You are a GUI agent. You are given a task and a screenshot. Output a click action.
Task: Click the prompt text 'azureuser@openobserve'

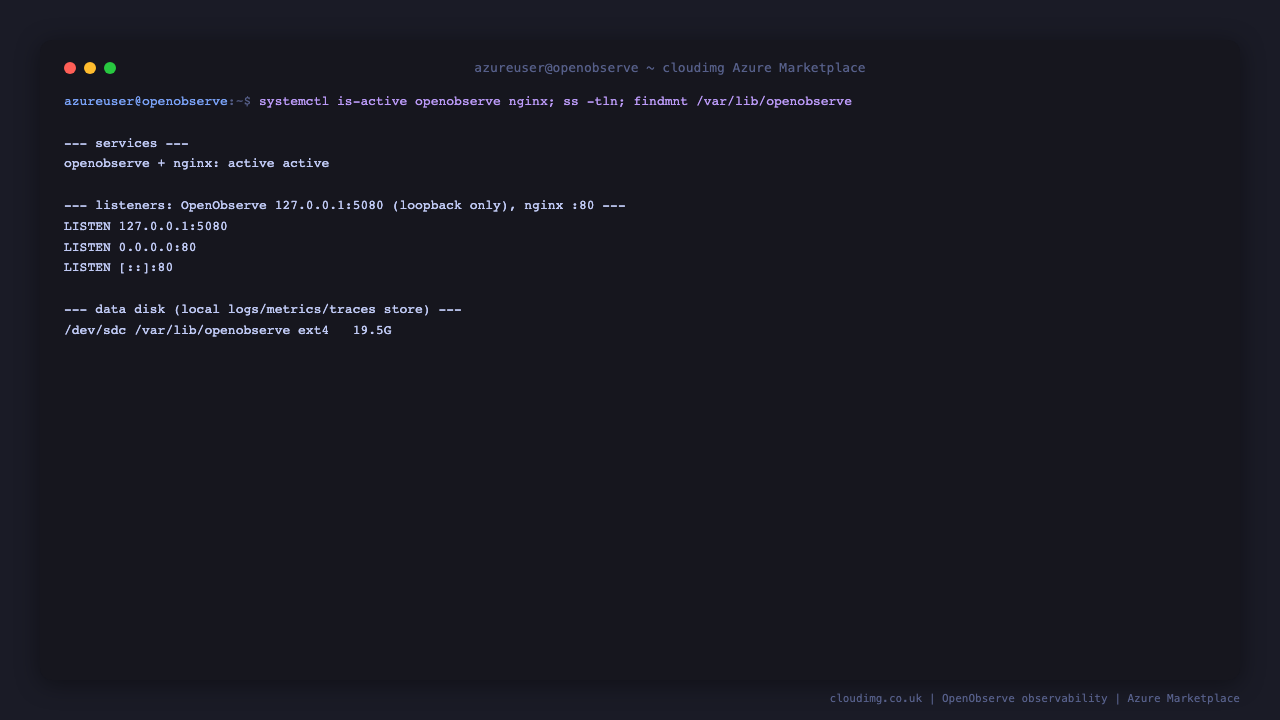[146, 101]
